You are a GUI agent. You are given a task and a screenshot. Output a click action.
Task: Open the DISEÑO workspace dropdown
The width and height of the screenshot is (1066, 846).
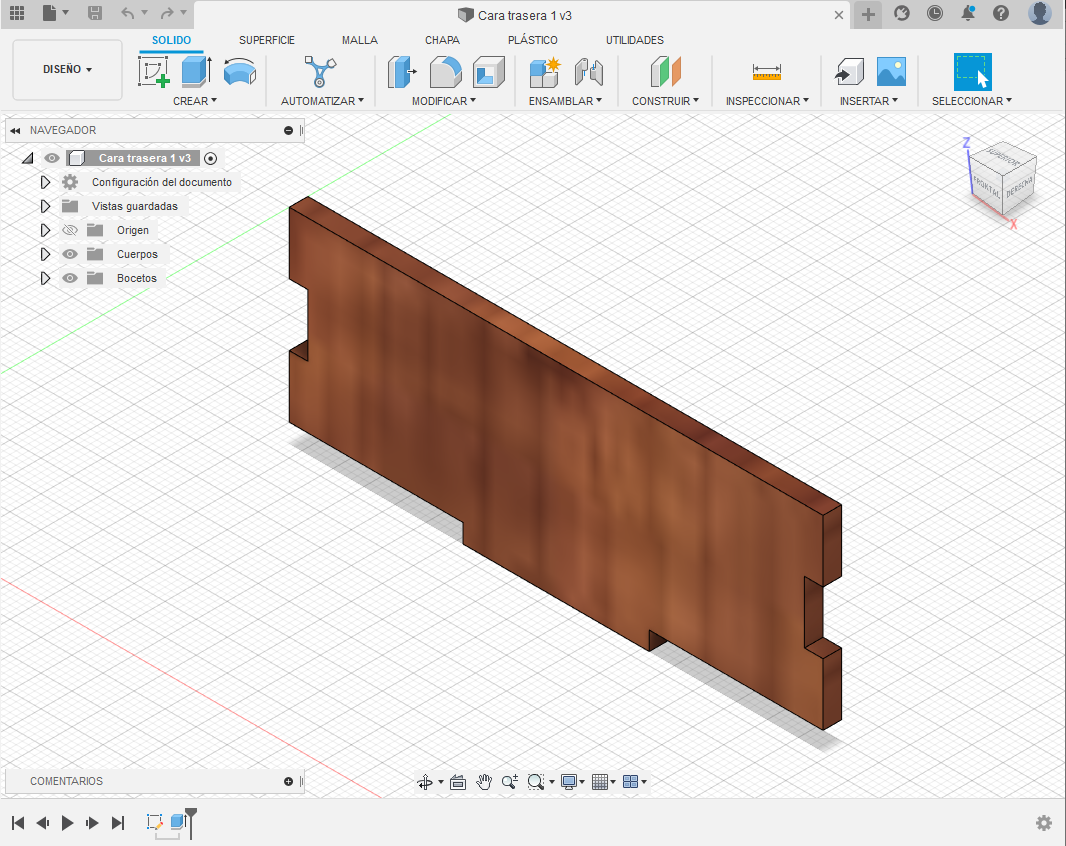(67, 70)
